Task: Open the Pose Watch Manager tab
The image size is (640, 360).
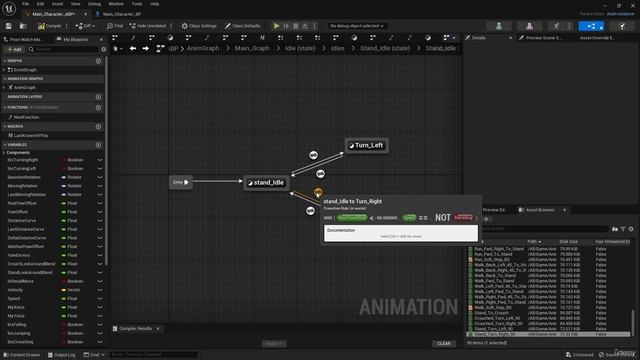Action: (24, 40)
